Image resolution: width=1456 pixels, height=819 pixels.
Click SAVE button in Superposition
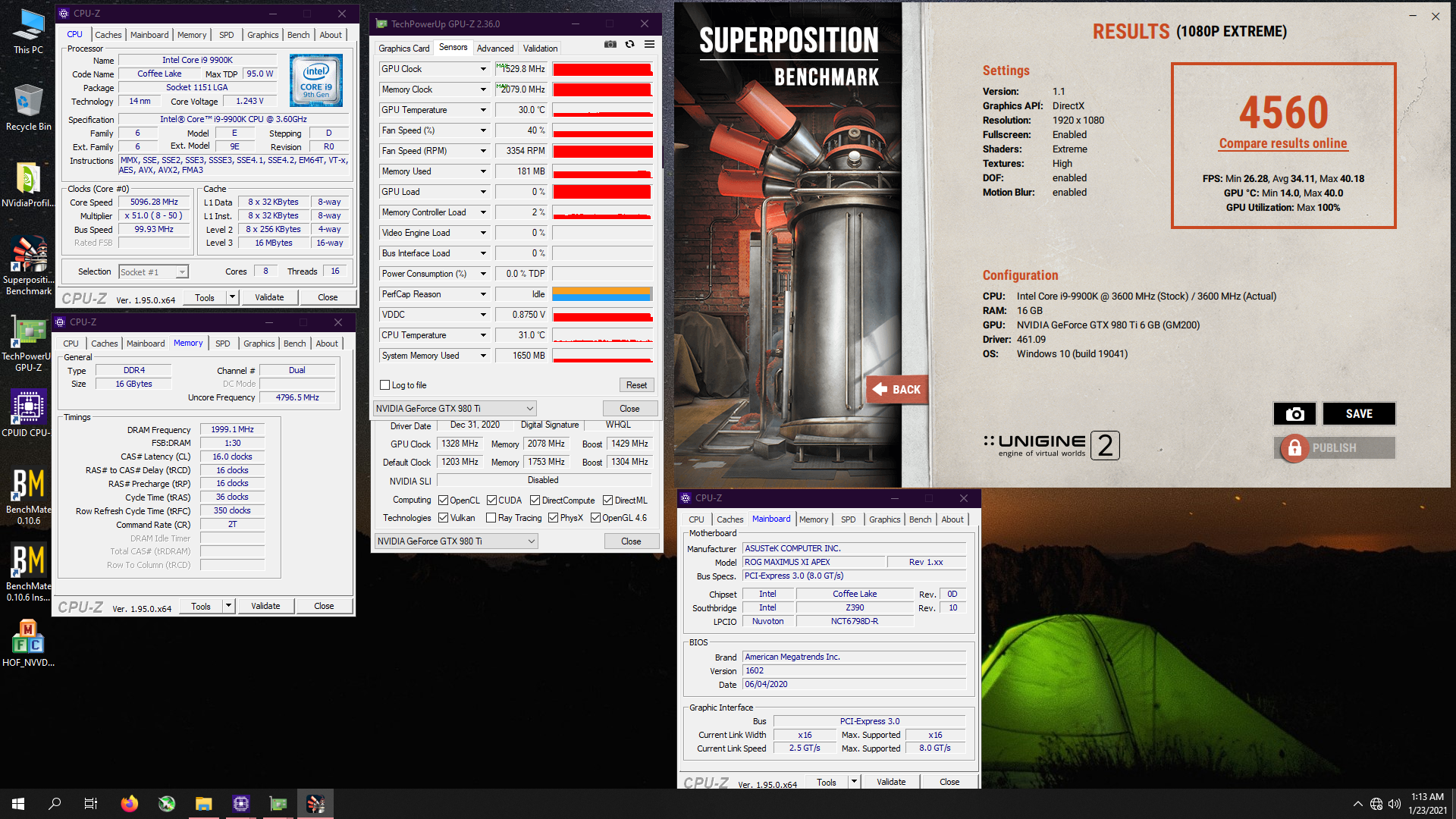1359,413
